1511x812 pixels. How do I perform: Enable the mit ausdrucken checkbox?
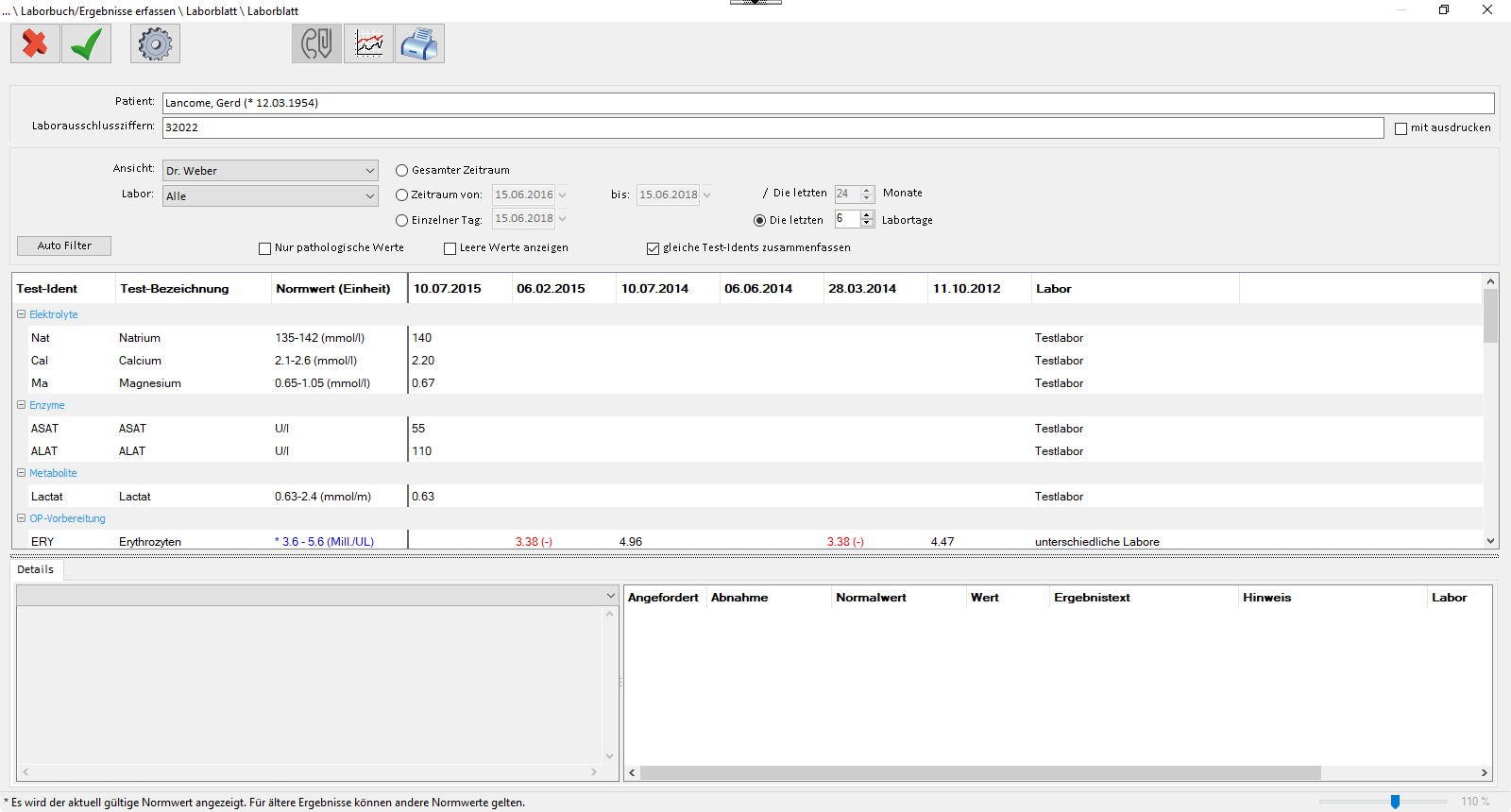click(1401, 128)
